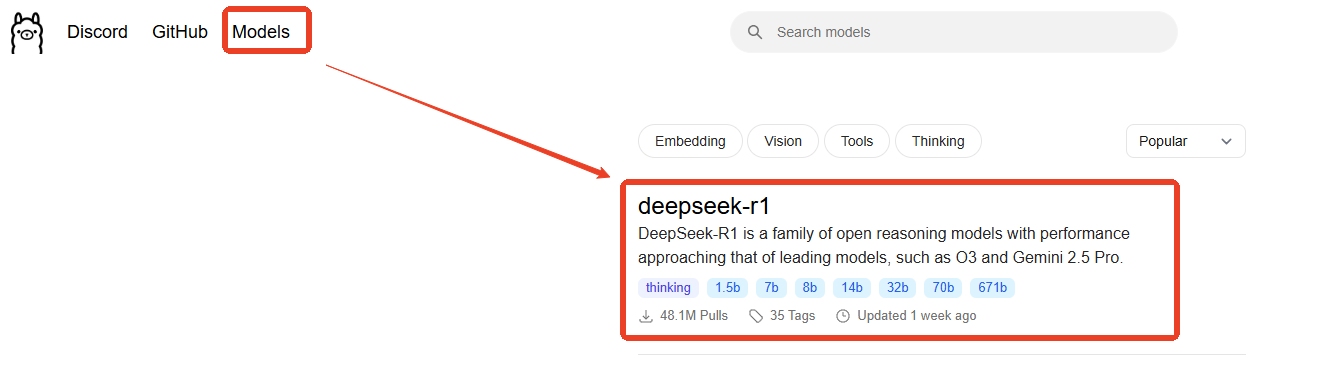Filter models by Thinking

pyautogui.click(x=938, y=141)
